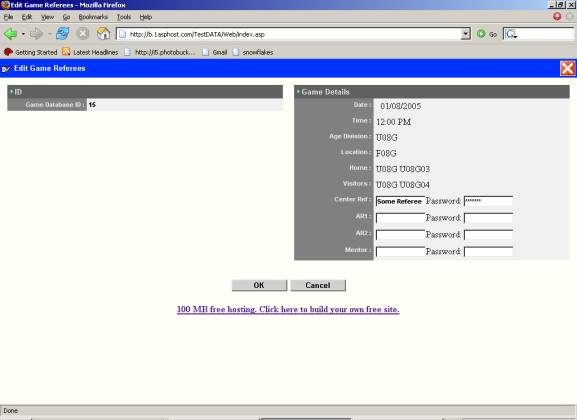This screenshot has width=577, height=420.
Task: Follow the 100 MB free hosting link
Action: pyautogui.click(x=288, y=309)
